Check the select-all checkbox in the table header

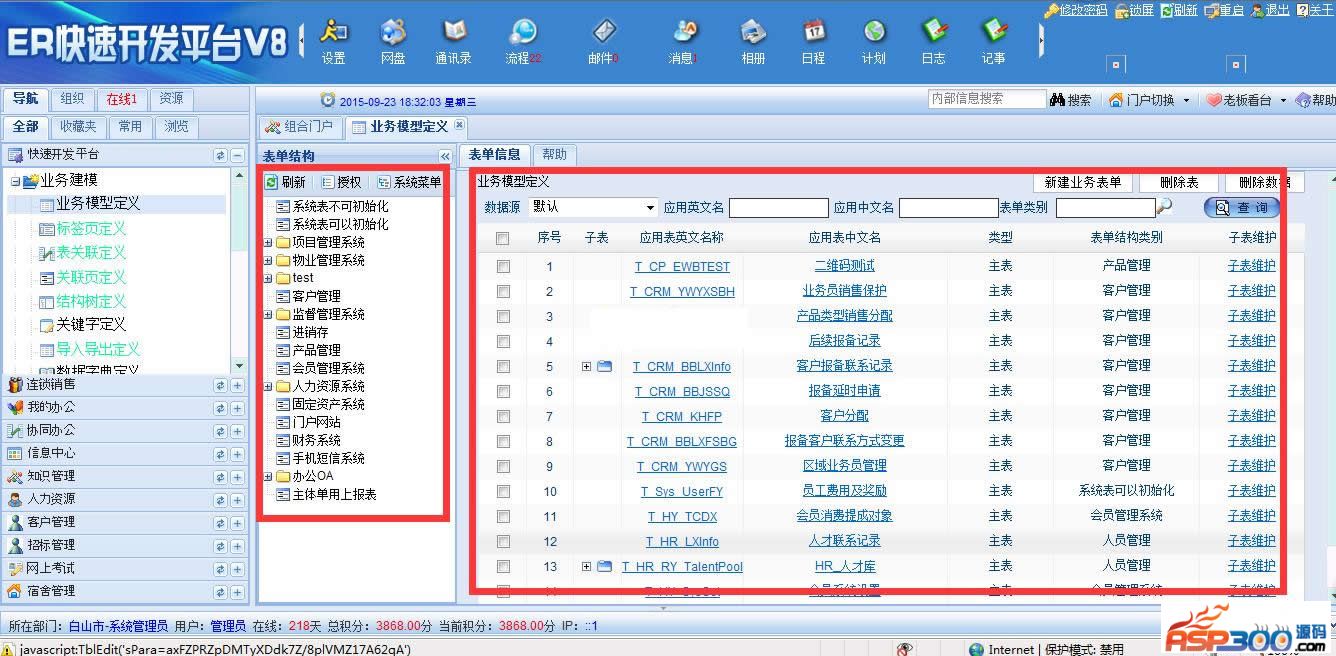[x=503, y=238]
